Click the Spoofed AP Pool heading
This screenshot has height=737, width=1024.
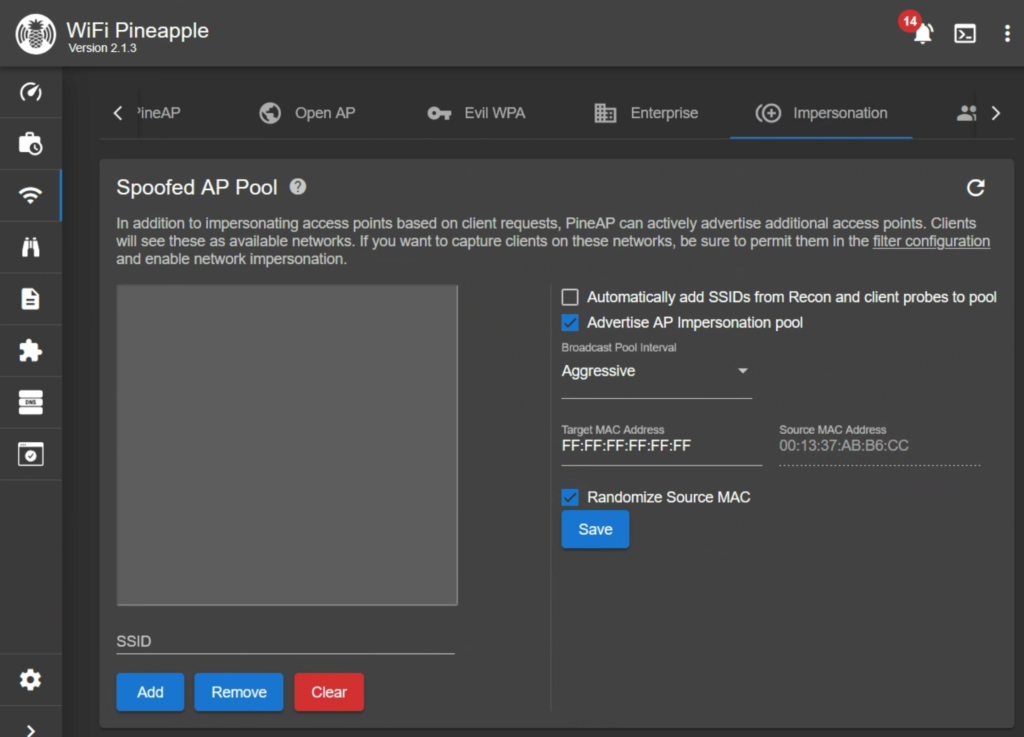click(x=197, y=187)
